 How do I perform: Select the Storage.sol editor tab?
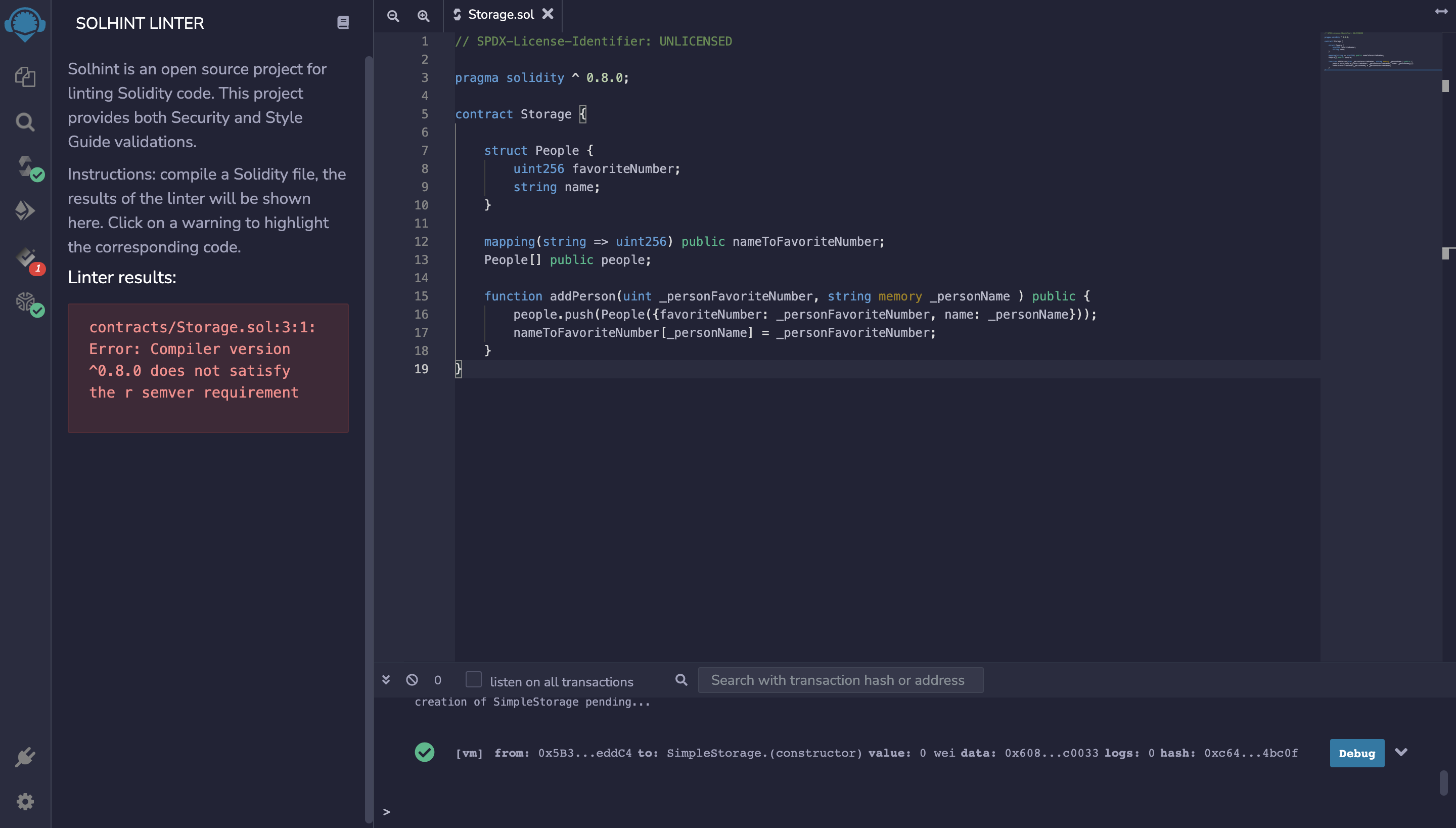click(500, 15)
